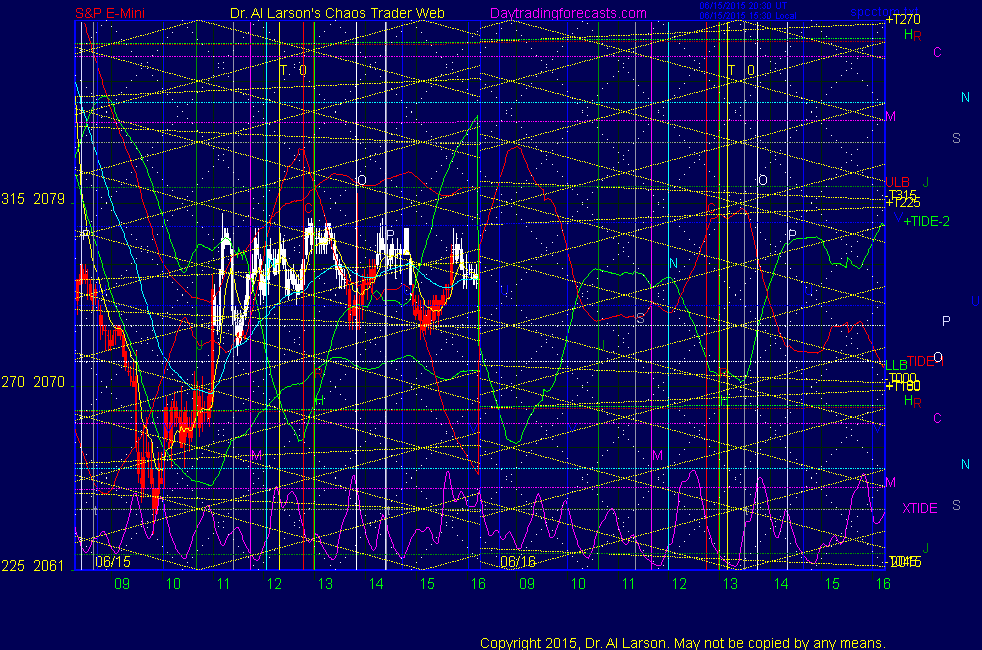The image size is (982, 650).
Task: Click the red "ULB" band label
Action: click(x=897, y=182)
